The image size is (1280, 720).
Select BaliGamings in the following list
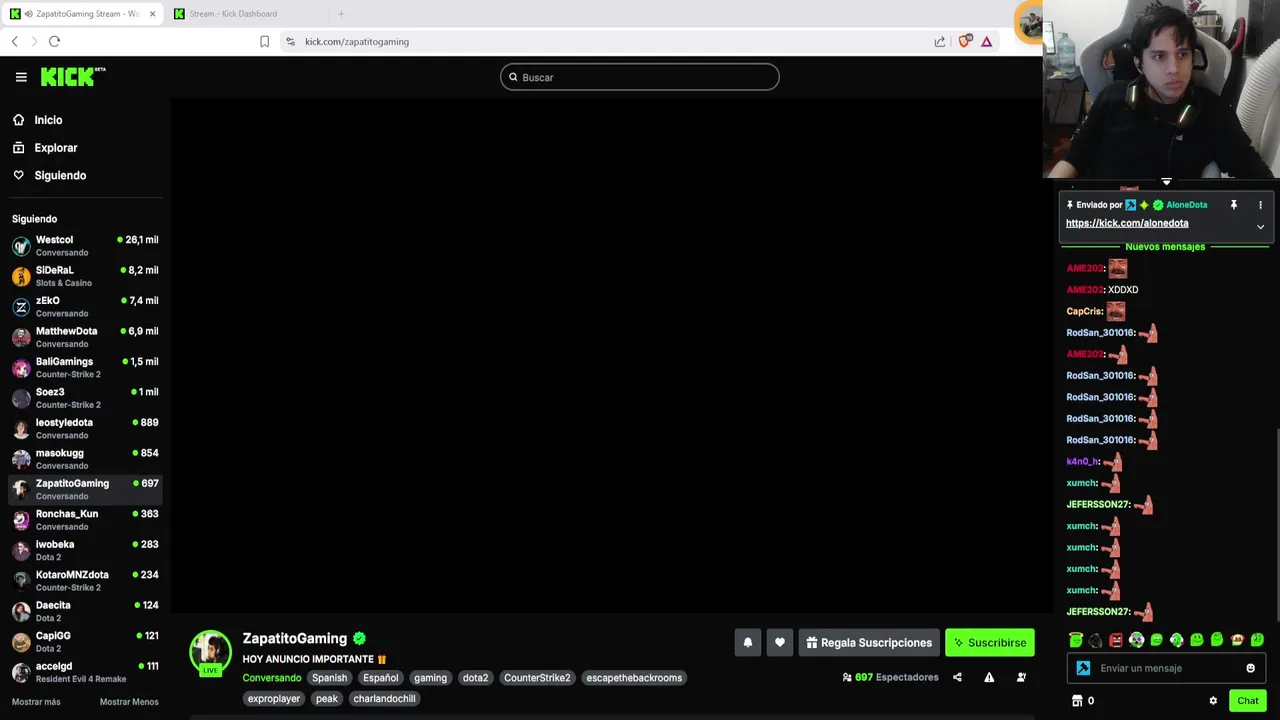click(85, 368)
